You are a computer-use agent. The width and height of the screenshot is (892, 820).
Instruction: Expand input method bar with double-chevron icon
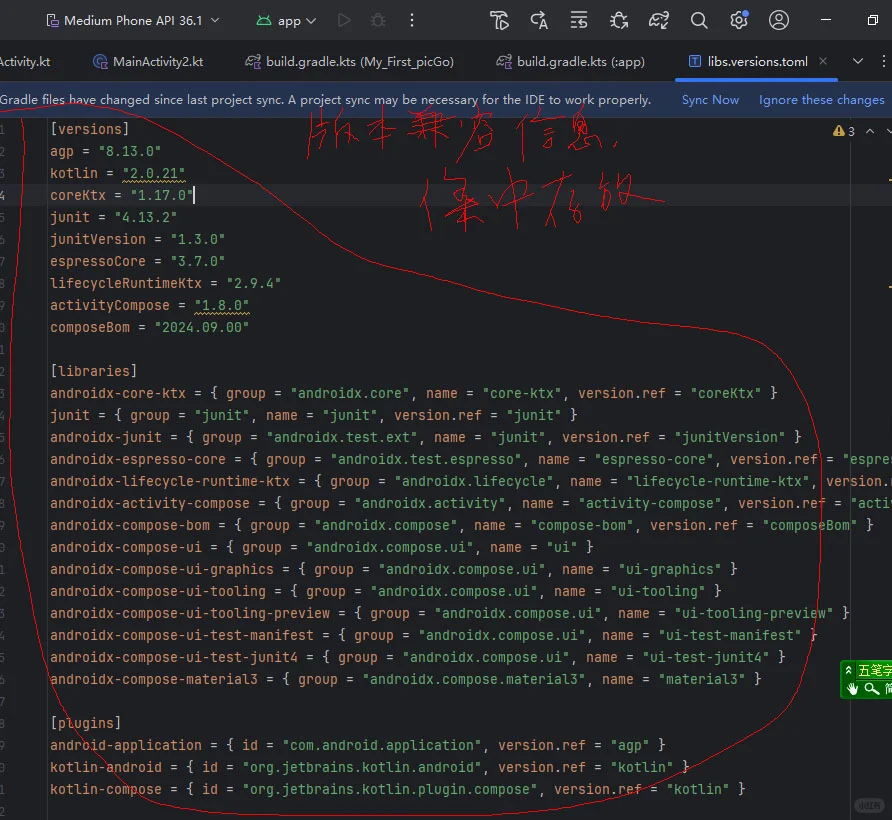(848, 670)
